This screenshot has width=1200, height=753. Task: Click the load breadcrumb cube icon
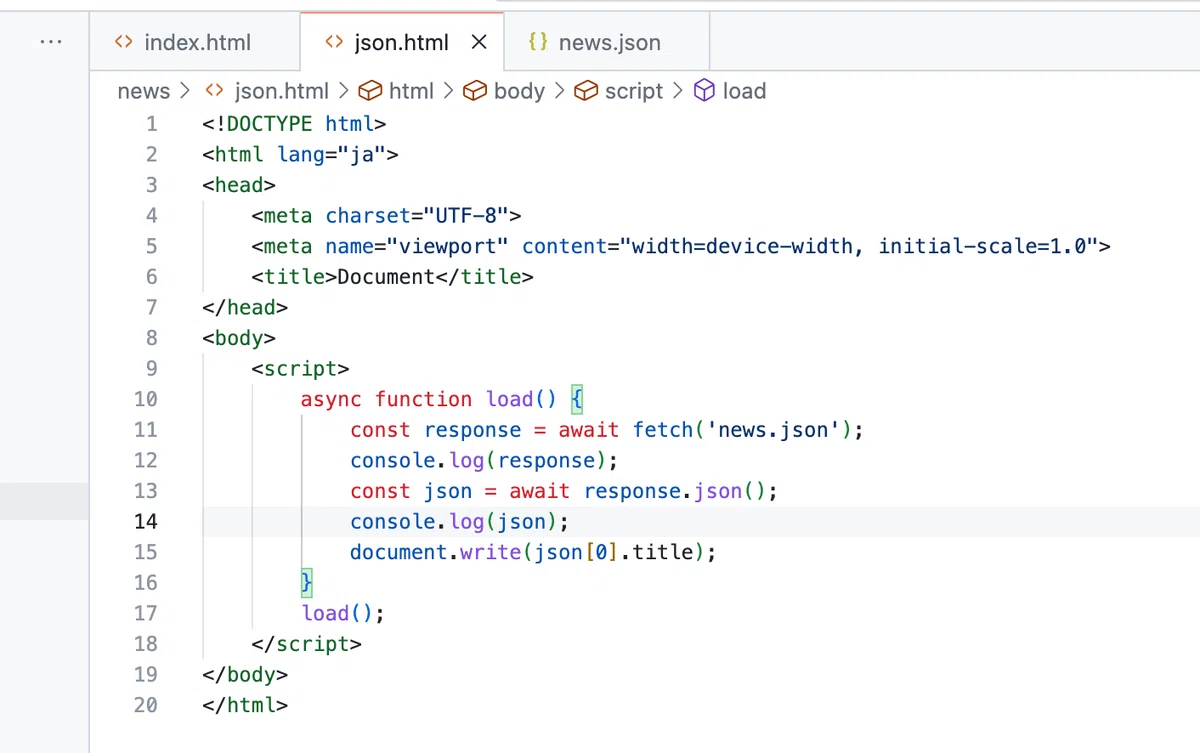(705, 91)
